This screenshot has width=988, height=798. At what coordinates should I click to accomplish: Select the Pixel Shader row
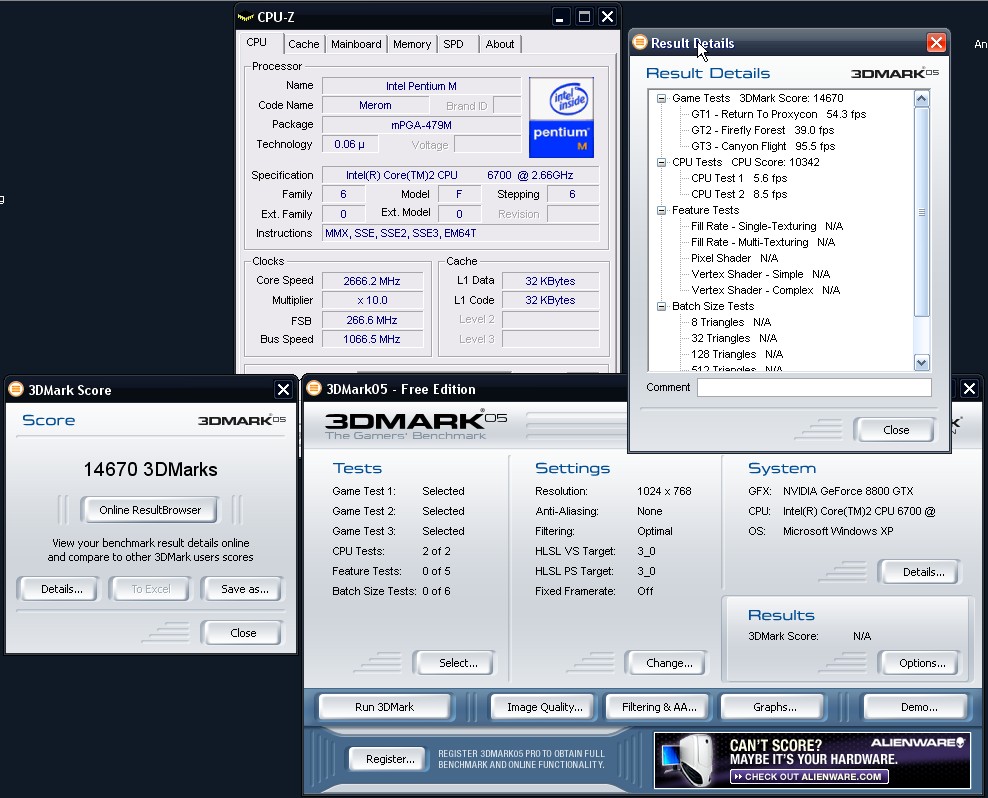(735, 258)
